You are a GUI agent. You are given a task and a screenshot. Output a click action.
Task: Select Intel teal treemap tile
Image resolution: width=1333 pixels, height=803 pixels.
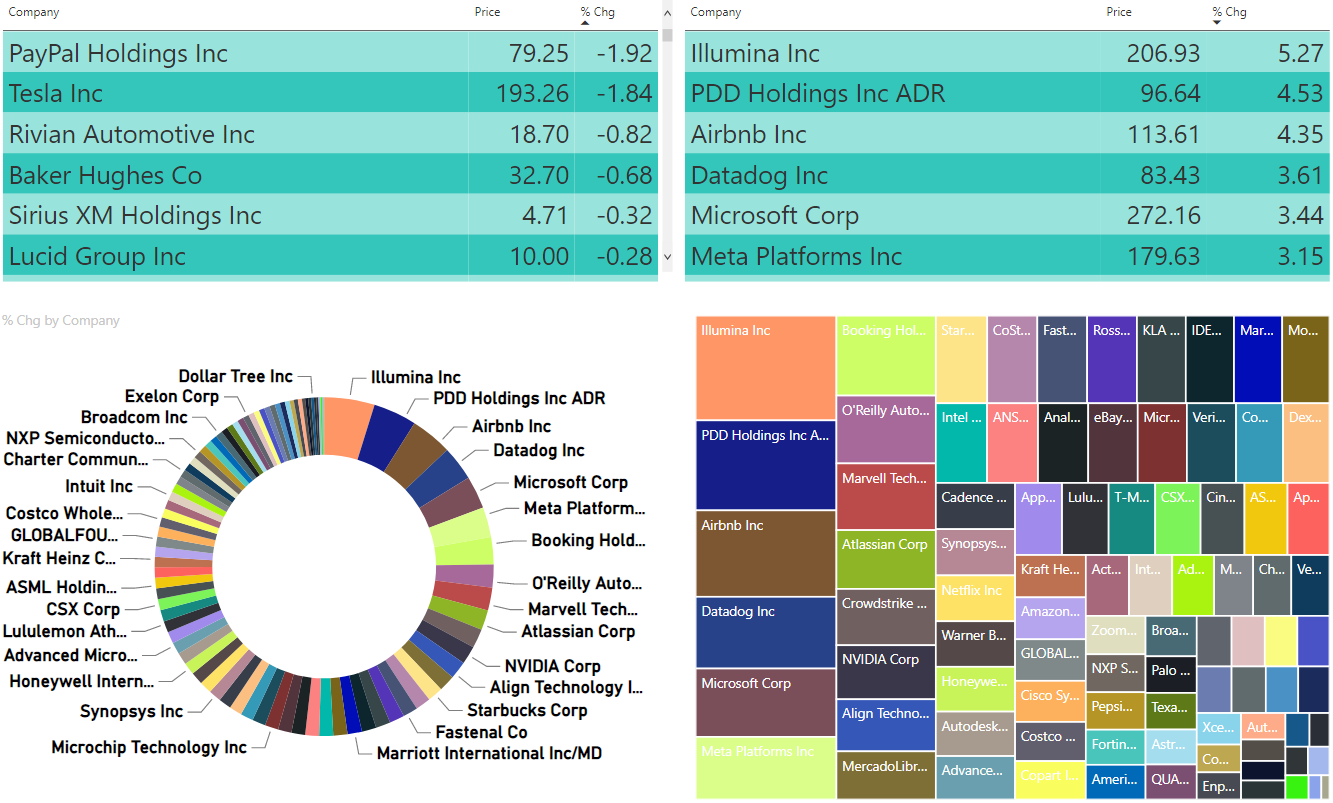click(x=961, y=442)
